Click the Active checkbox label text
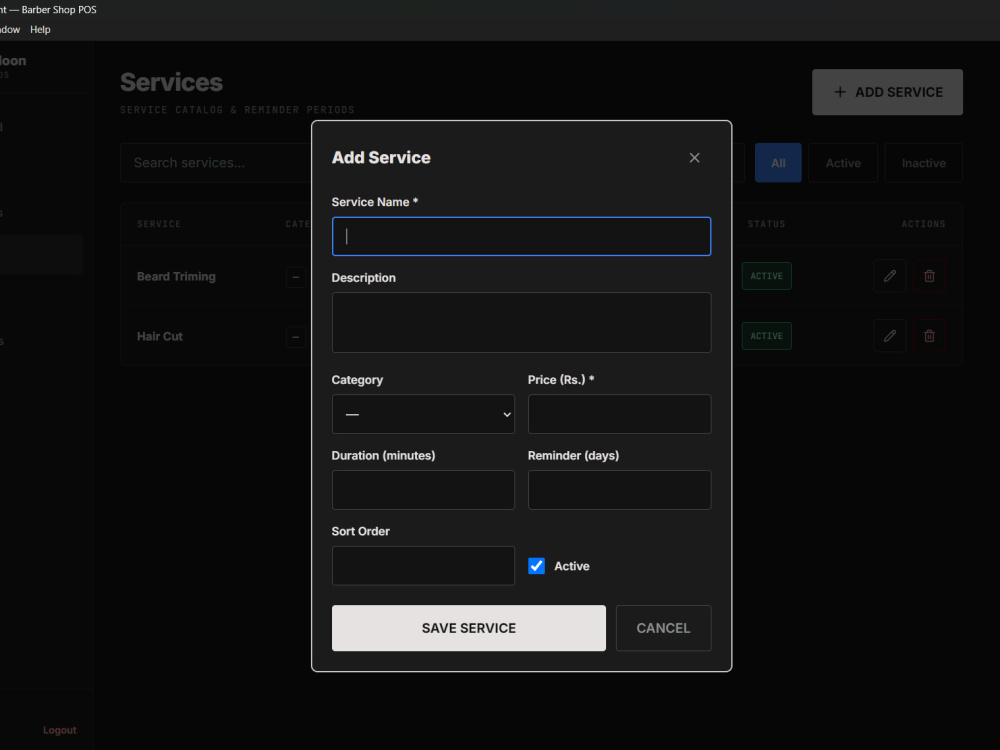 (x=571, y=566)
